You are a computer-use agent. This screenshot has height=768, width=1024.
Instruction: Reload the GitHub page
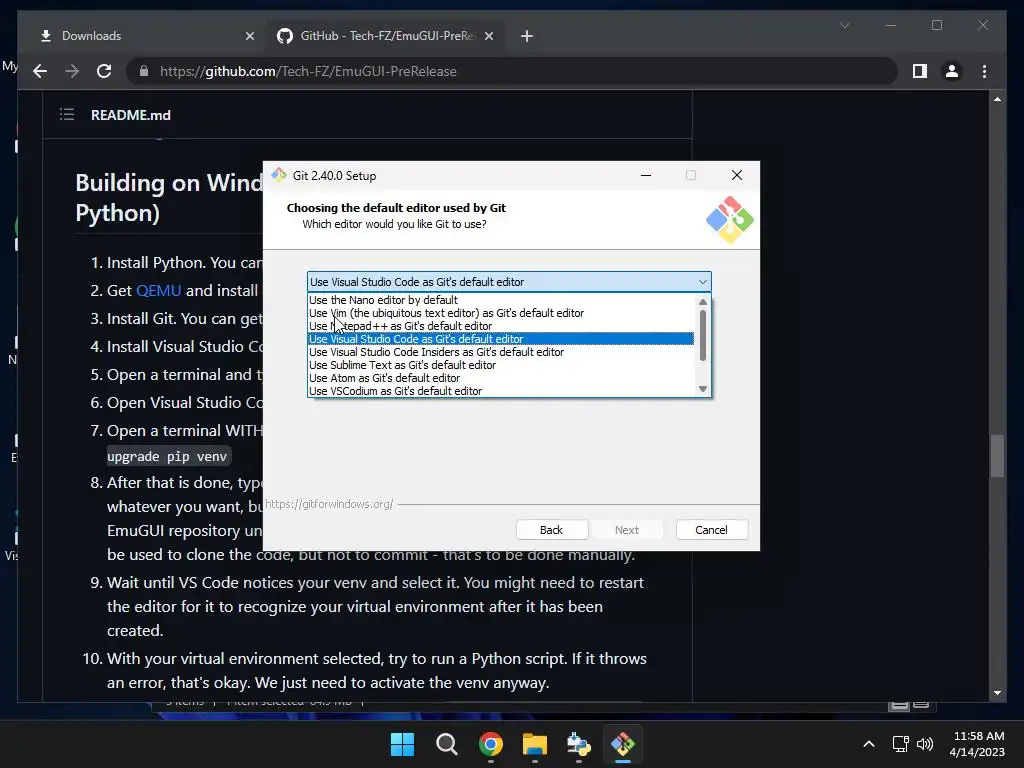coord(104,71)
